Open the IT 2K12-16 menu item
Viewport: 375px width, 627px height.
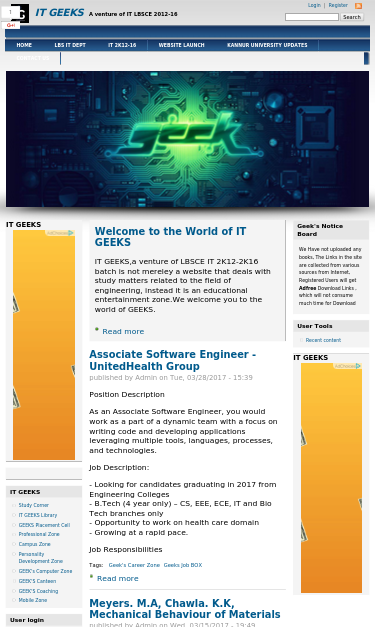click(x=122, y=45)
